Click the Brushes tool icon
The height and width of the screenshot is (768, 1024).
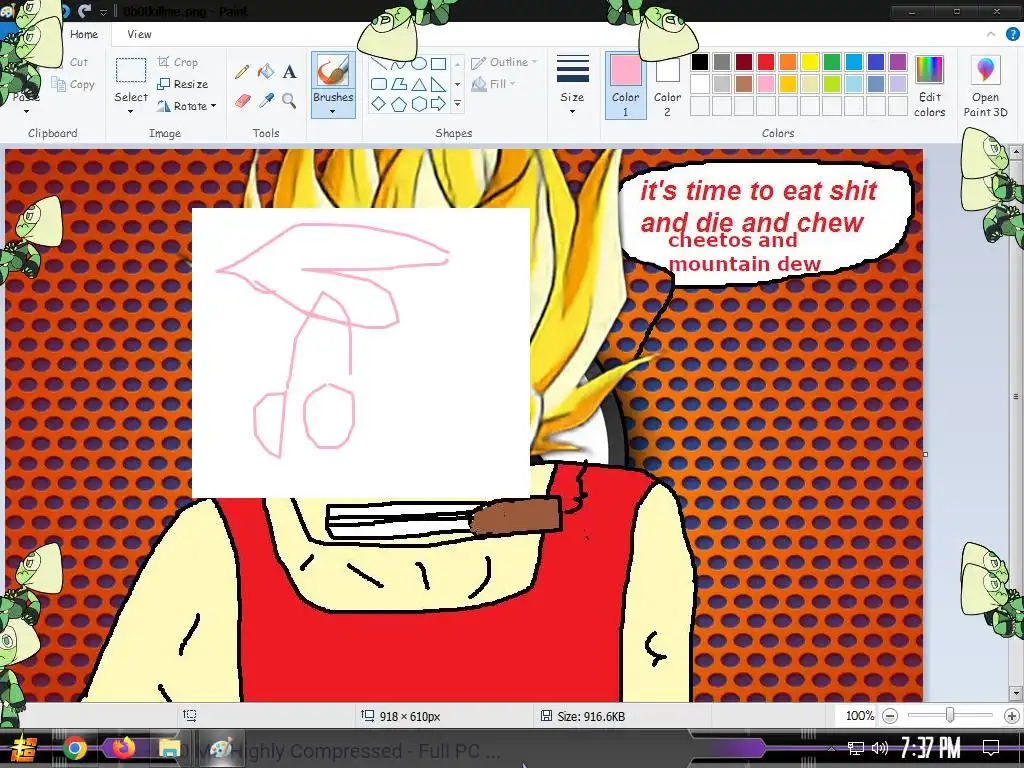click(333, 71)
